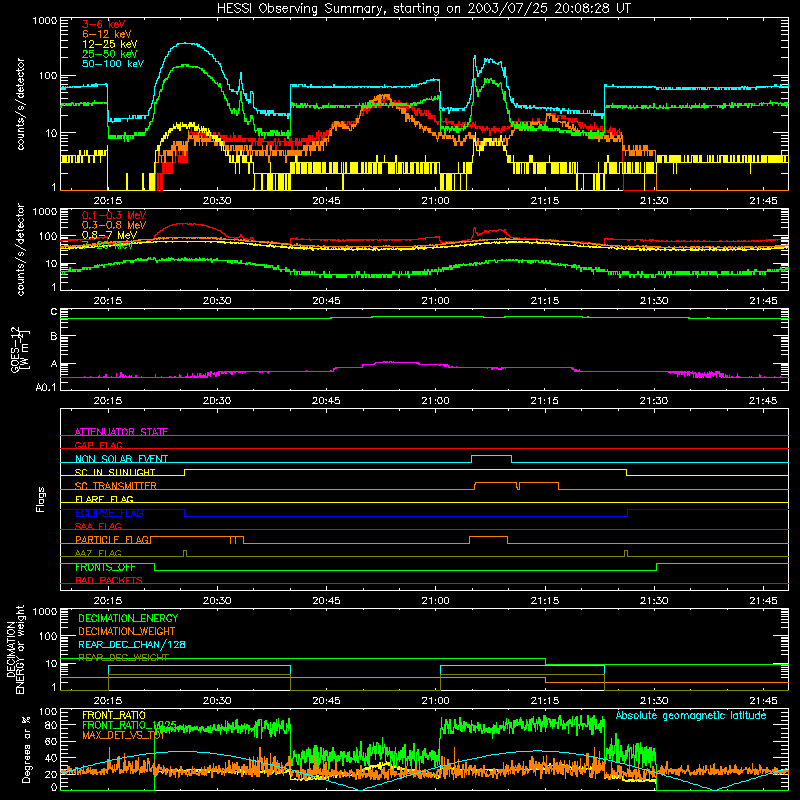
Task: Click the yellow '12-25 keV' legend label
Action: click(x=110, y=44)
